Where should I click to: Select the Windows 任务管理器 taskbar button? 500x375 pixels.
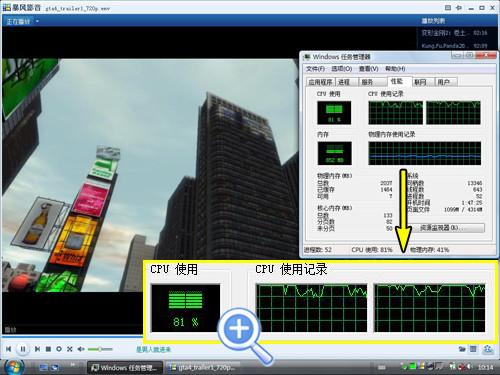click(x=125, y=367)
